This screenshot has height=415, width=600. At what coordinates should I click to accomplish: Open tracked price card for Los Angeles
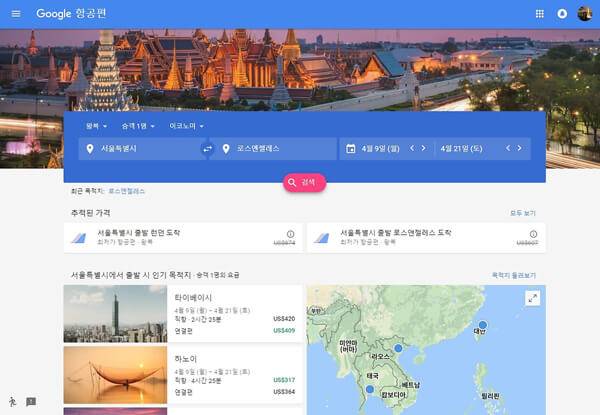[x=426, y=238]
